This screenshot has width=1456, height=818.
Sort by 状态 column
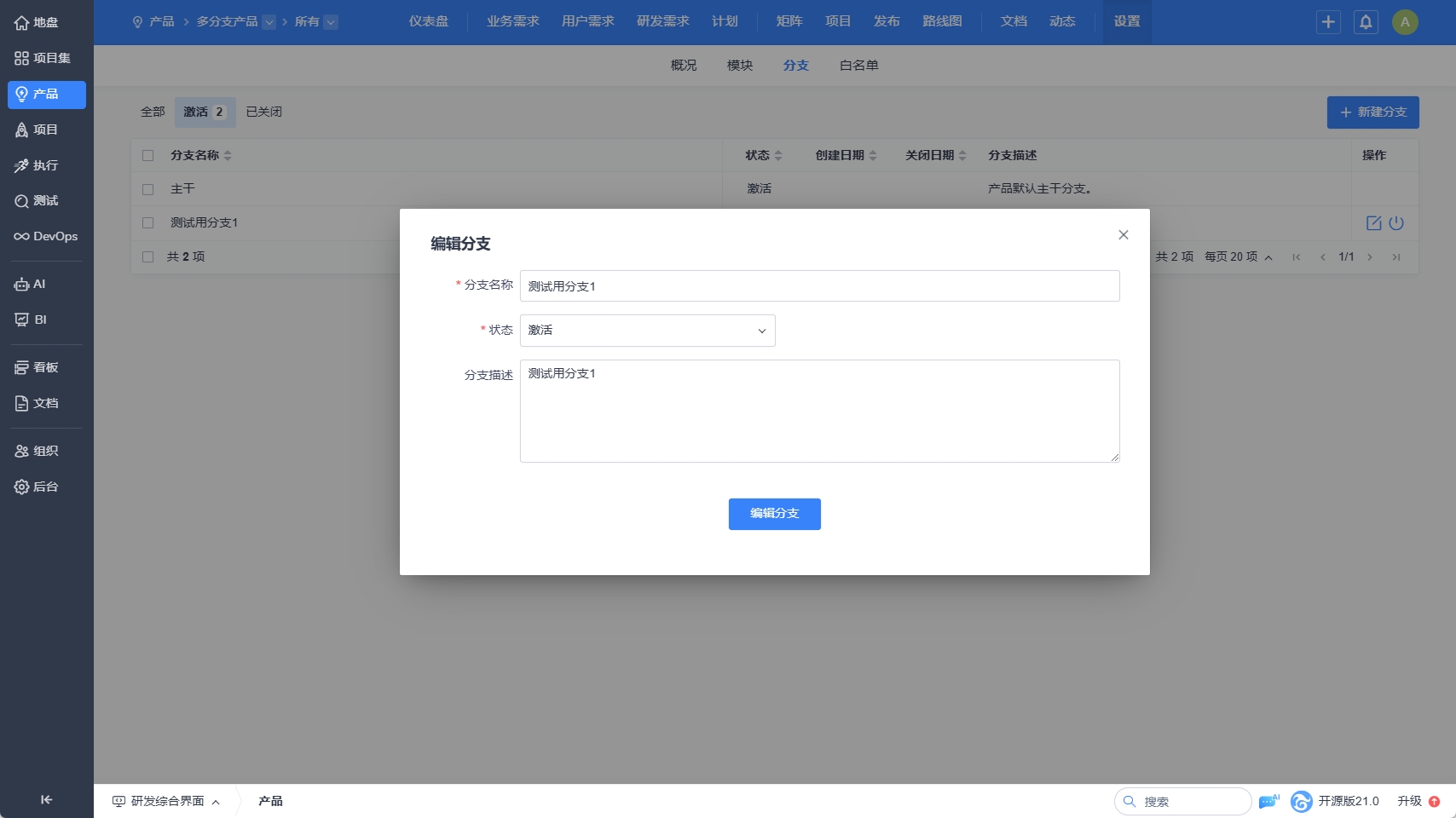(x=764, y=156)
